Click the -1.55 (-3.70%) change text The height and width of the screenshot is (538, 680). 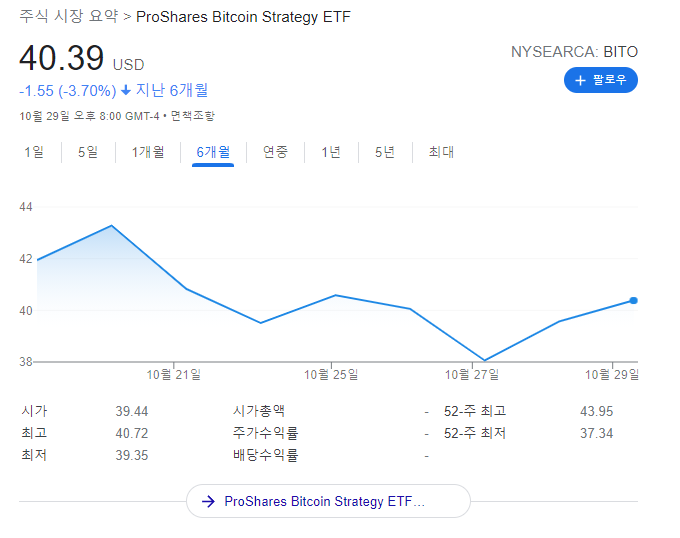tap(68, 91)
